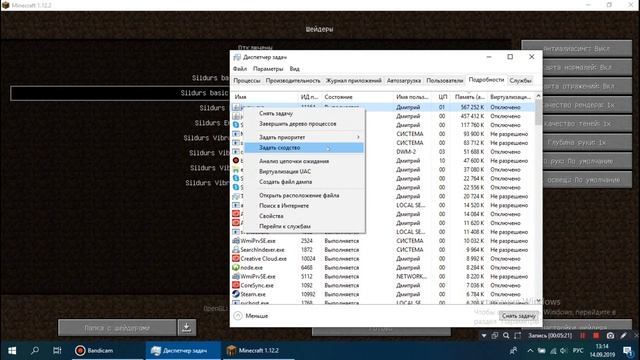This screenshot has height=360, width=640.
Task: Click the Bandicam window select icon
Action: (x=495, y=336)
